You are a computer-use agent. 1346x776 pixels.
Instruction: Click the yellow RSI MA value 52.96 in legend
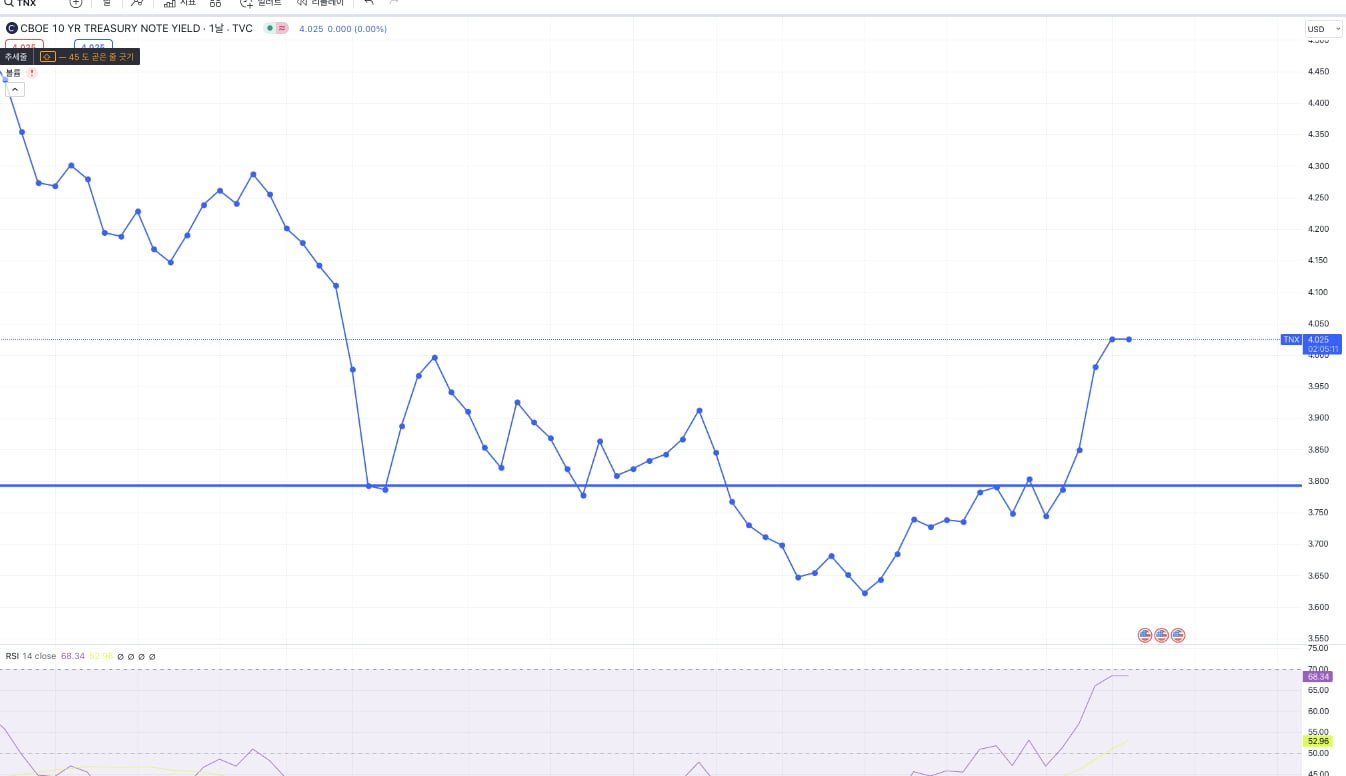coord(101,656)
